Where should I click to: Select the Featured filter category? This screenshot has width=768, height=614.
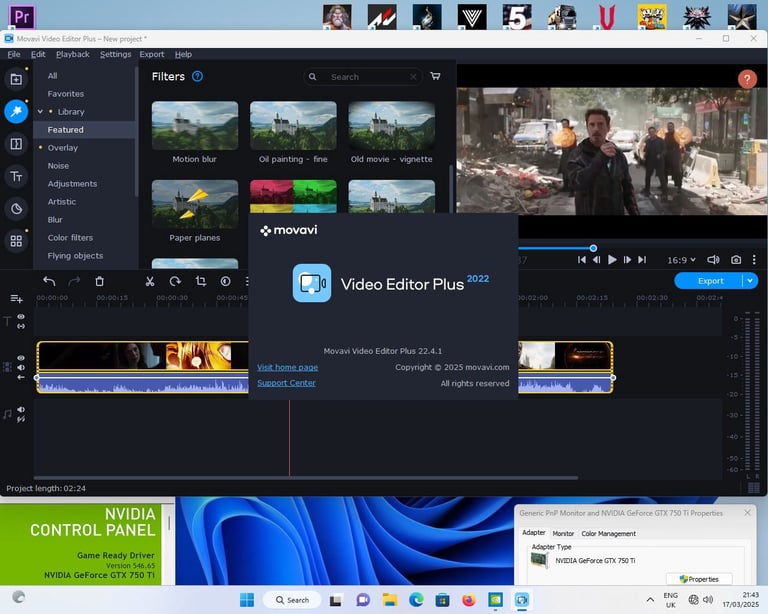[x=84, y=130]
